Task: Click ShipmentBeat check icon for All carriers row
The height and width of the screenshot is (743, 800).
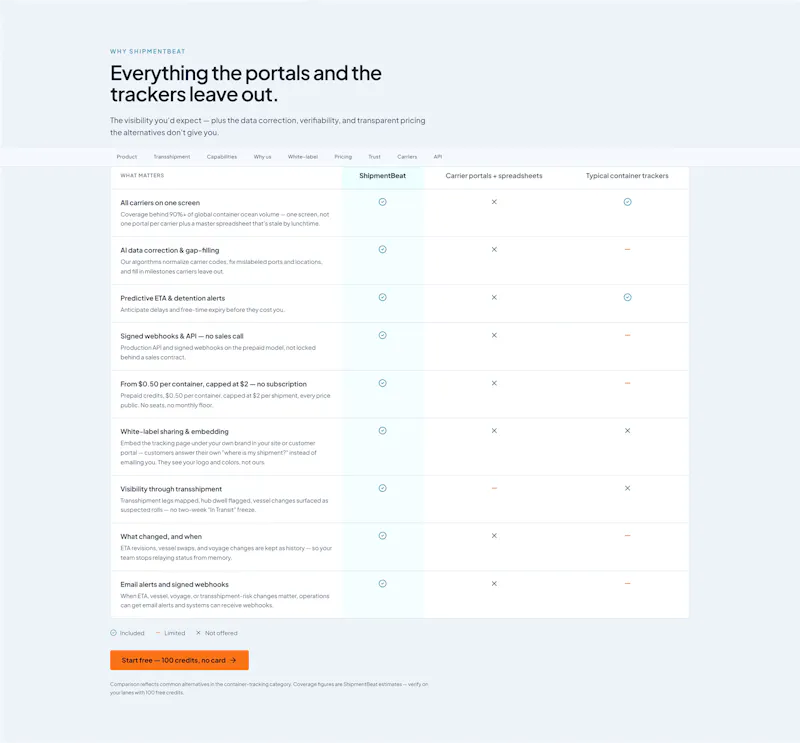Action: point(383,202)
